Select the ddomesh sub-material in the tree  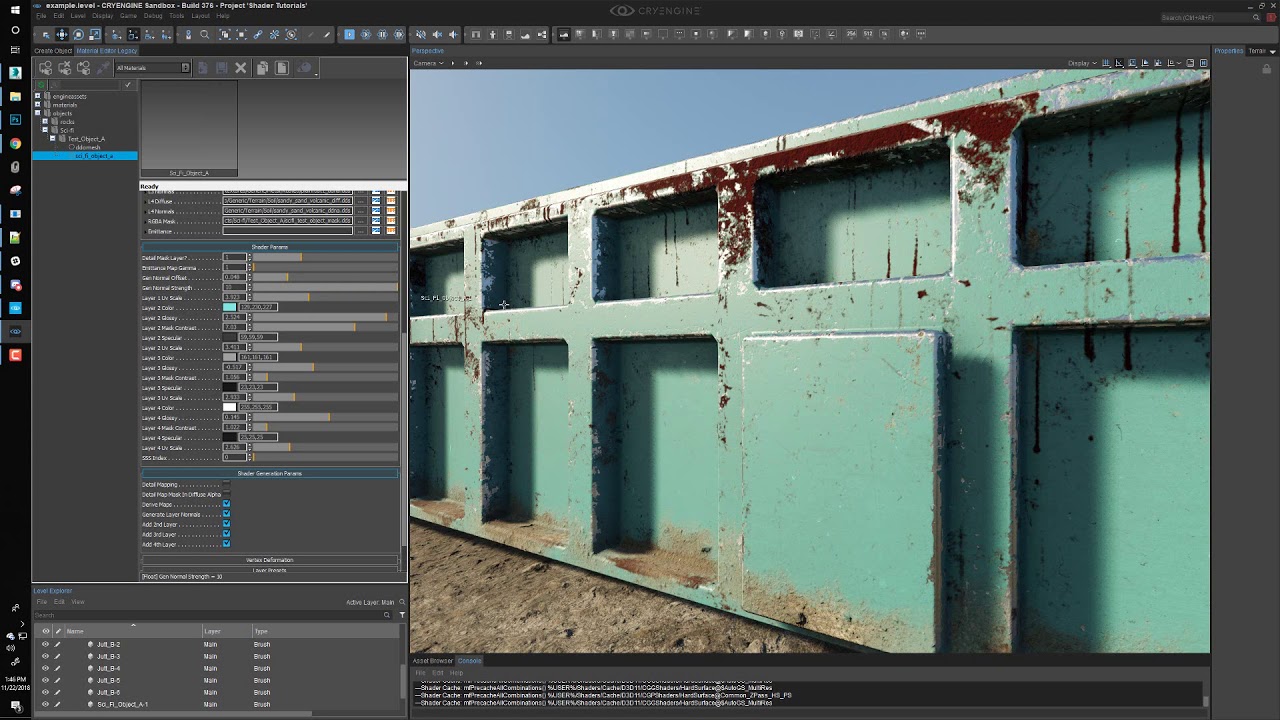click(88, 147)
